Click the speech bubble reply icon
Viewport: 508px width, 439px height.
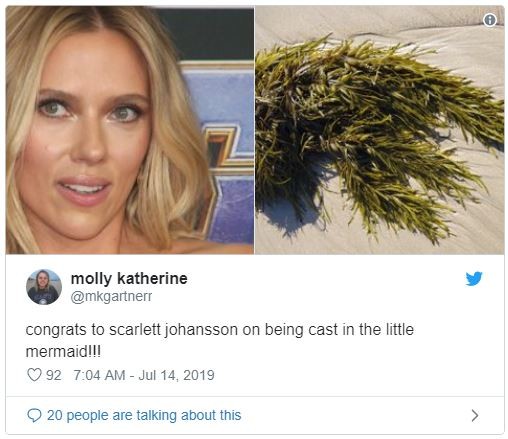[x=34, y=415]
